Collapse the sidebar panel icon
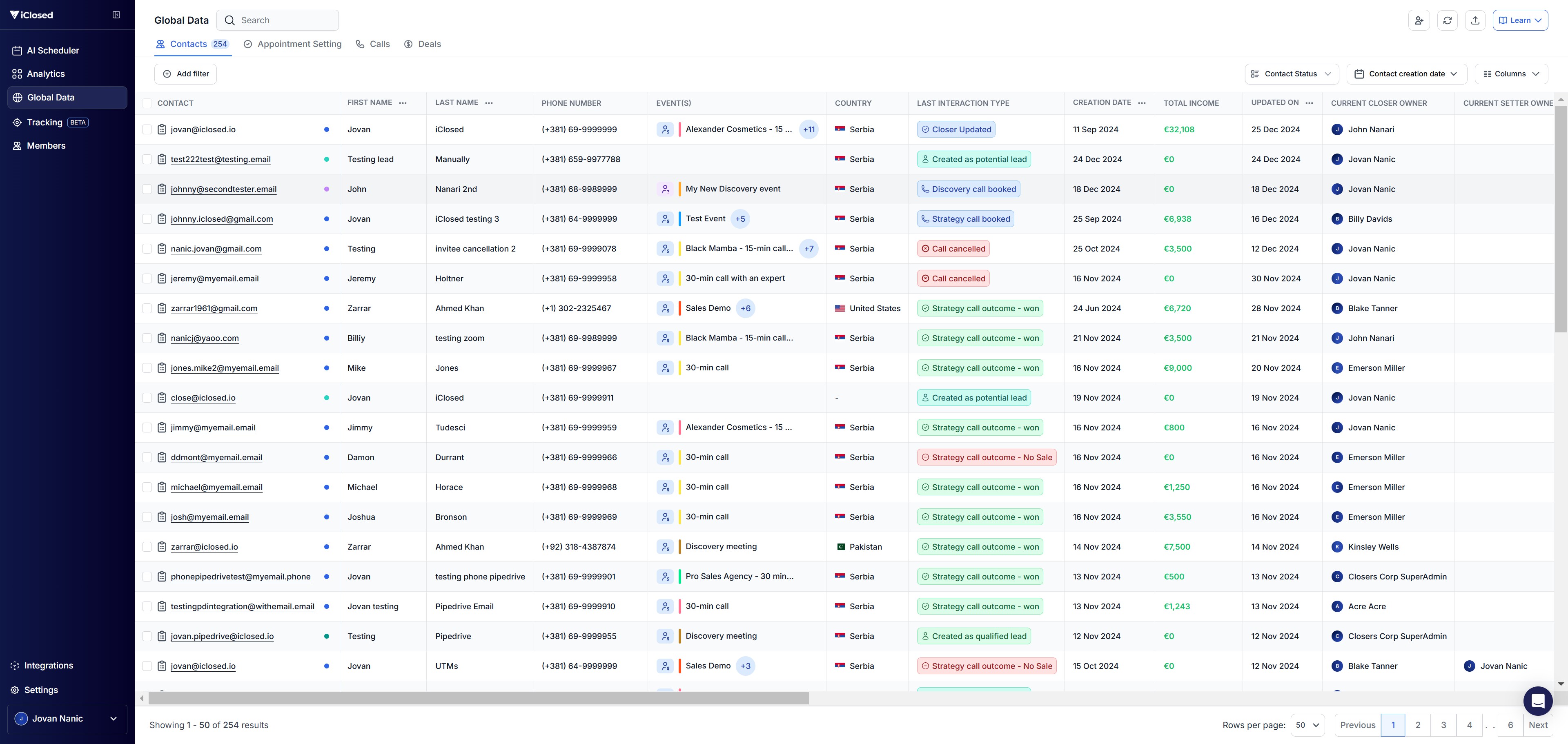This screenshot has width=1568, height=744. pyautogui.click(x=116, y=15)
